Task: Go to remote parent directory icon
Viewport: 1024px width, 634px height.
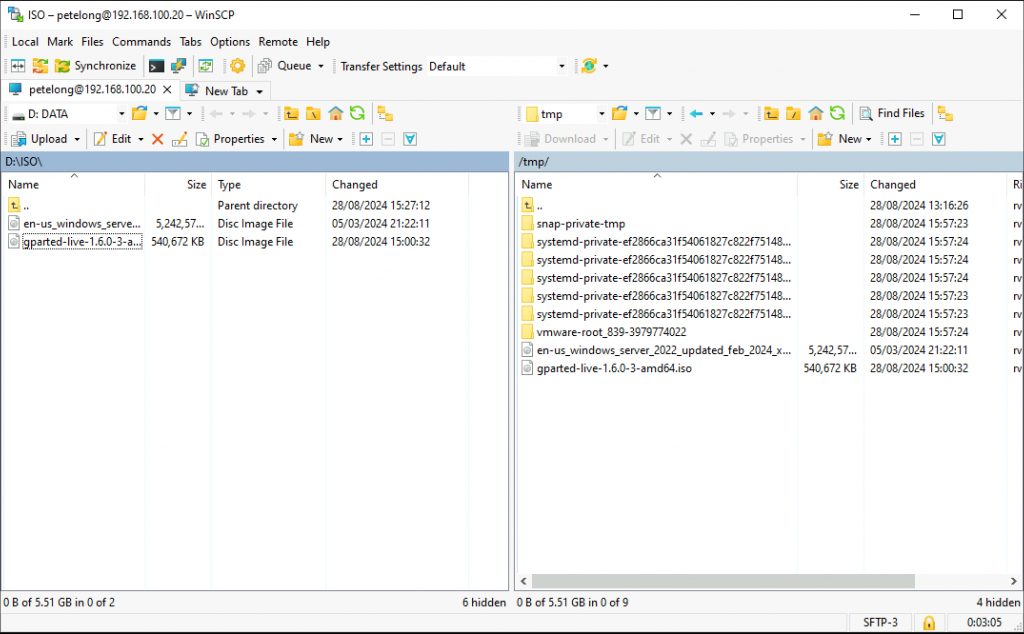Action: 770,113
